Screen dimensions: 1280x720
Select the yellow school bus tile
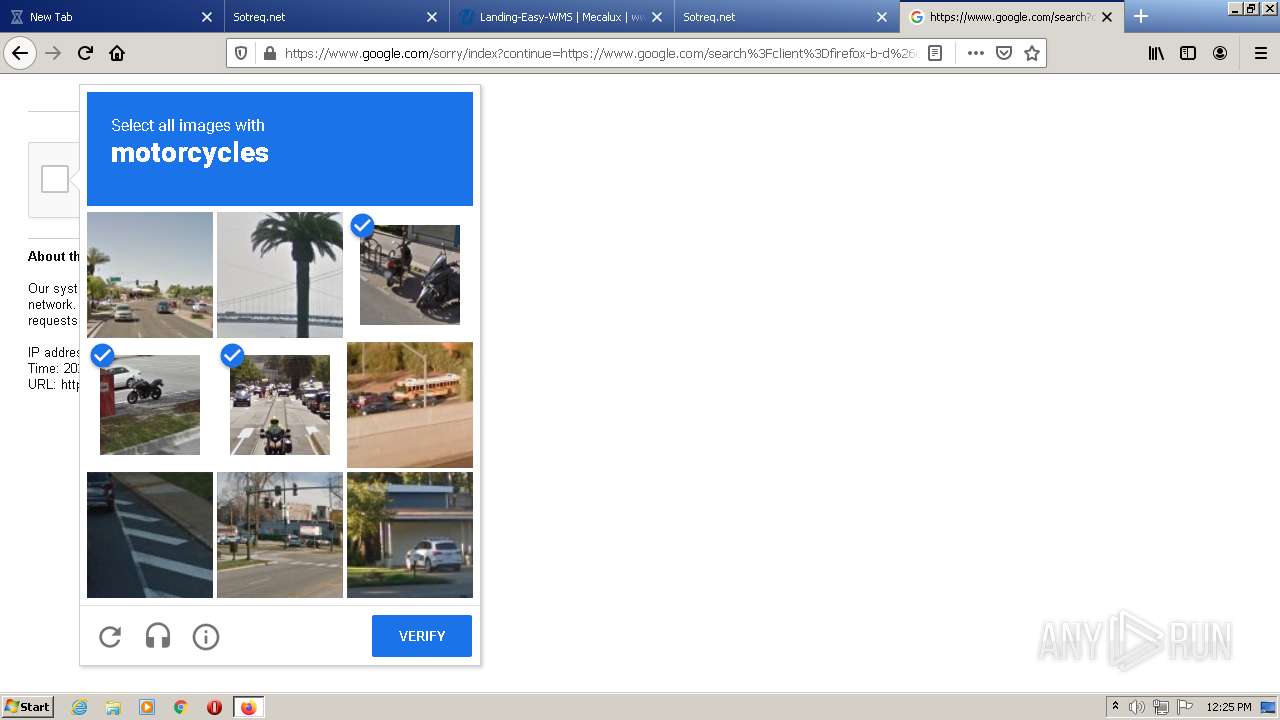(x=410, y=405)
